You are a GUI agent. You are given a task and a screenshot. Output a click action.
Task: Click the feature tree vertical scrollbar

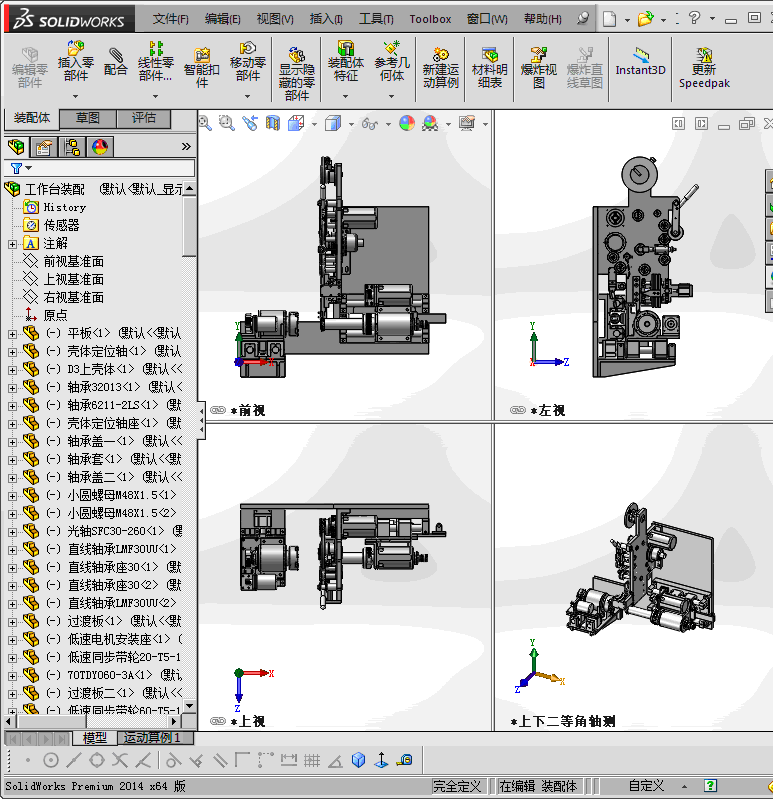[189, 225]
